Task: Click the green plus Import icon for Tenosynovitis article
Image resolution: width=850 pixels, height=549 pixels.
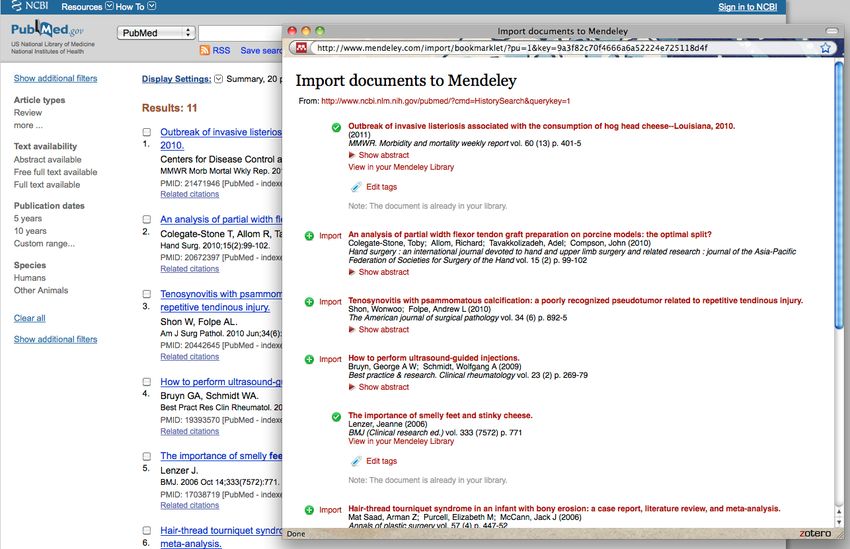Action: click(309, 302)
